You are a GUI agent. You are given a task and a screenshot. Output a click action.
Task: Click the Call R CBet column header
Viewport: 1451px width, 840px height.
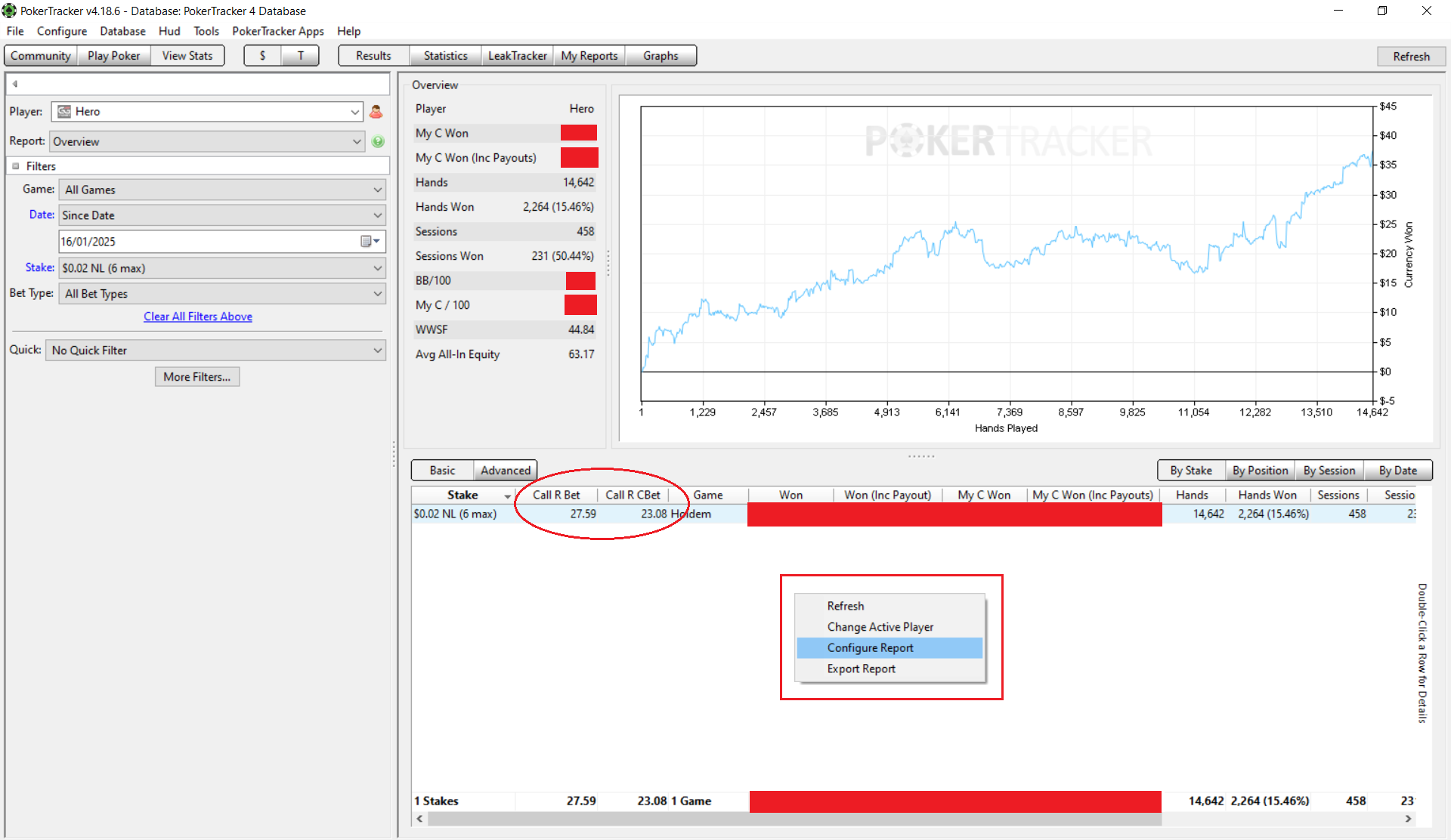pos(633,496)
